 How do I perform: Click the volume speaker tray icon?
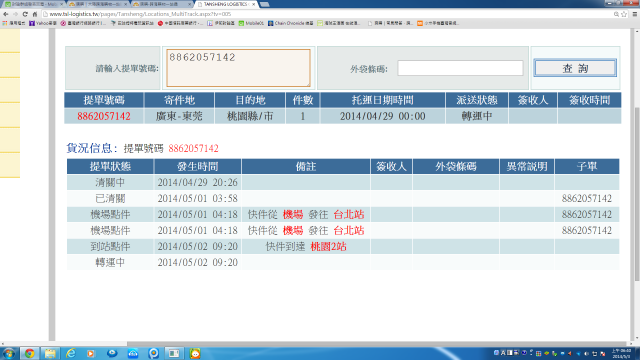587,353
